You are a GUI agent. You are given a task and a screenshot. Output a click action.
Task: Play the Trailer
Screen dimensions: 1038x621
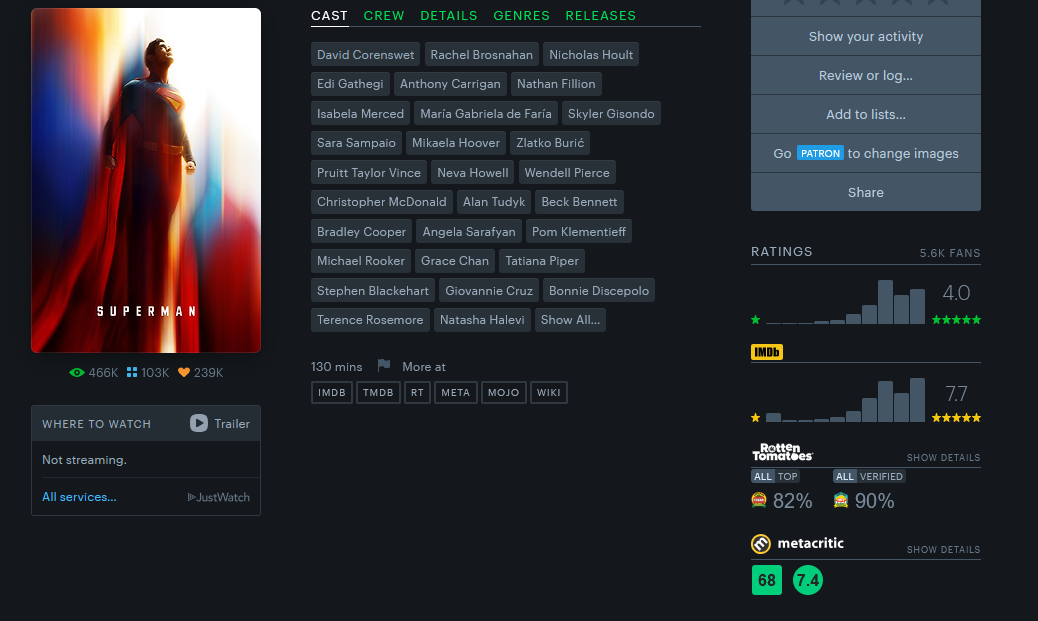[x=220, y=424]
